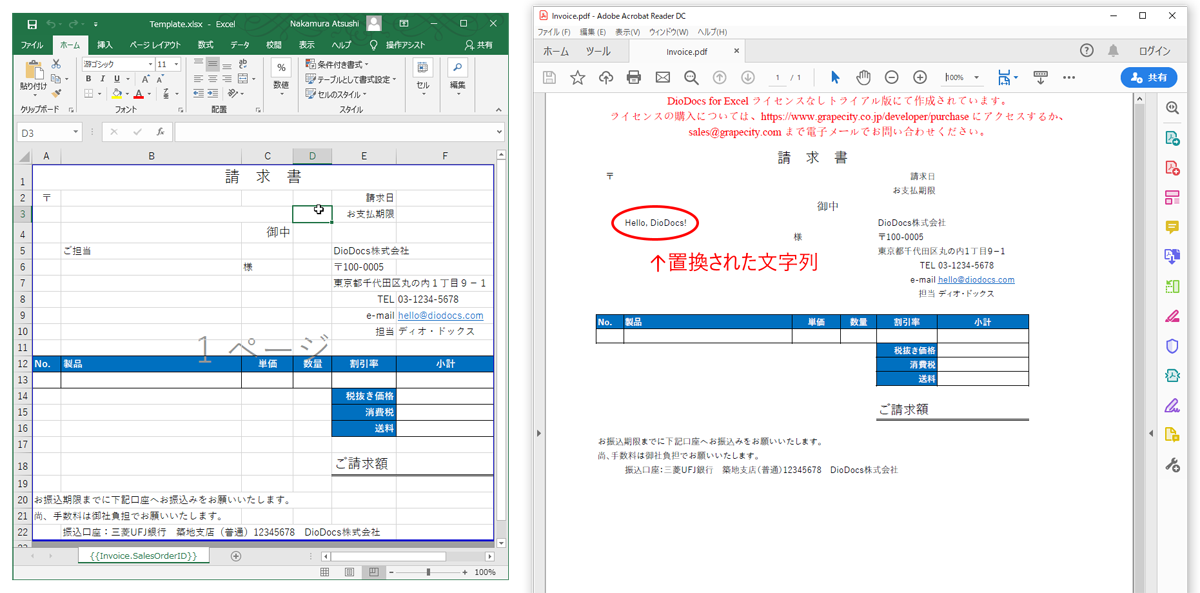
Task: Toggle Italic formatting in Excel
Action: [x=102, y=79]
